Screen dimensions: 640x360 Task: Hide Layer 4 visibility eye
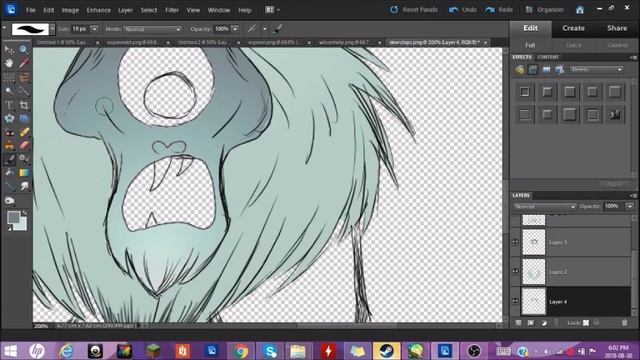coord(515,301)
